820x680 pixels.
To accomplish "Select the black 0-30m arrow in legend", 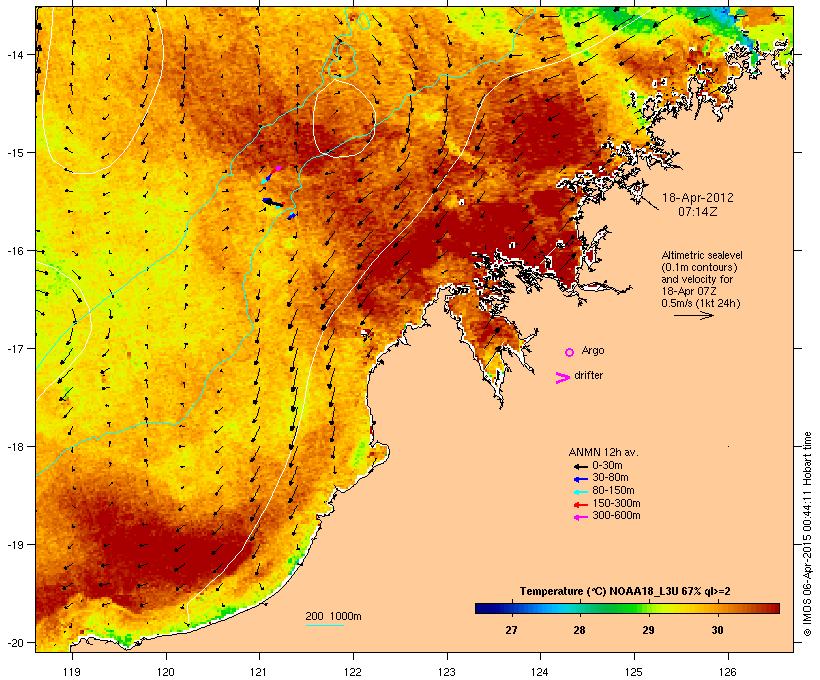I will (x=580, y=466).
